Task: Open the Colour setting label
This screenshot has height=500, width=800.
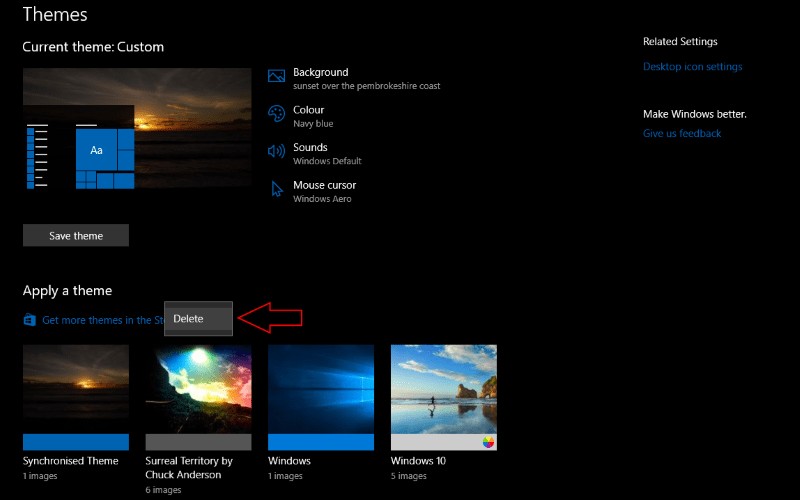Action: (x=308, y=110)
